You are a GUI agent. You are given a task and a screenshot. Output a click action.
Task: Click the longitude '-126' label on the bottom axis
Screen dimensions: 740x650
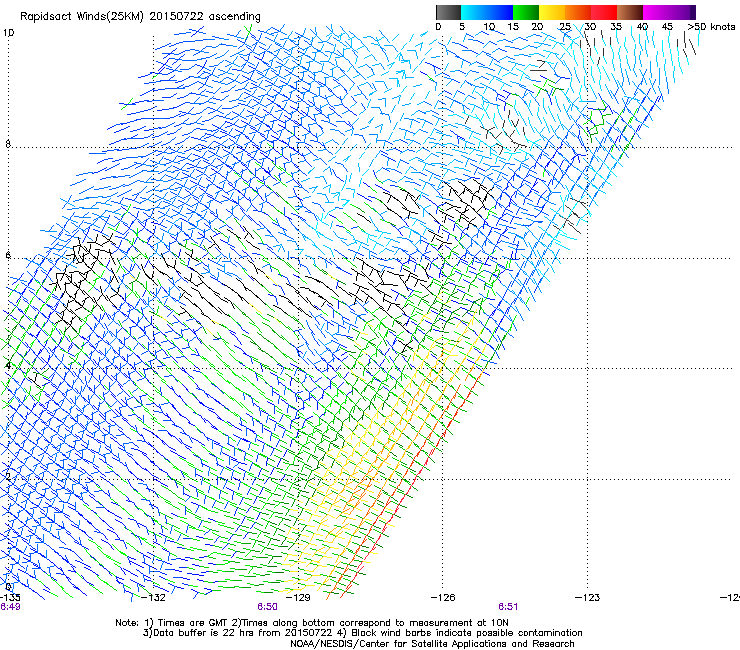[x=443, y=598]
